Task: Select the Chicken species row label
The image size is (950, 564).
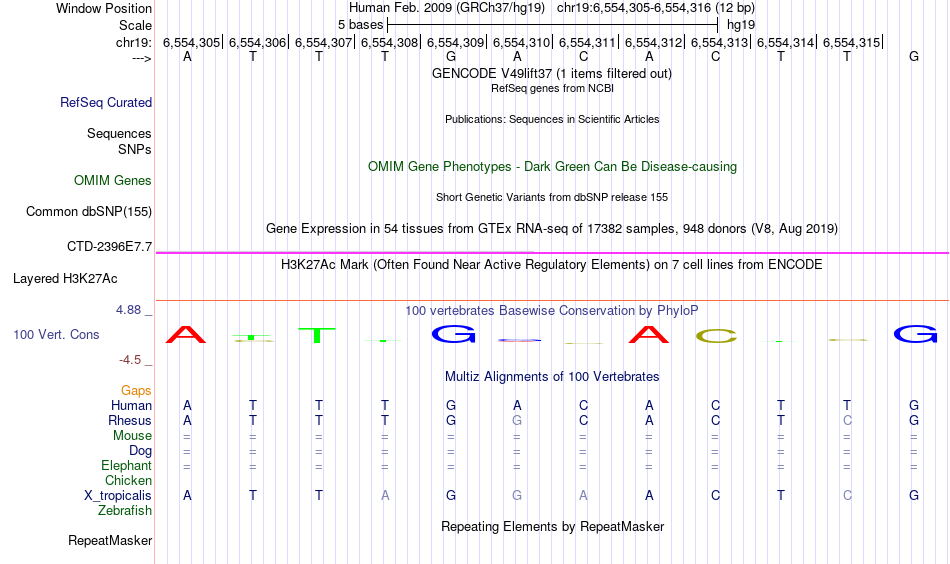Action: (x=128, y=480)
